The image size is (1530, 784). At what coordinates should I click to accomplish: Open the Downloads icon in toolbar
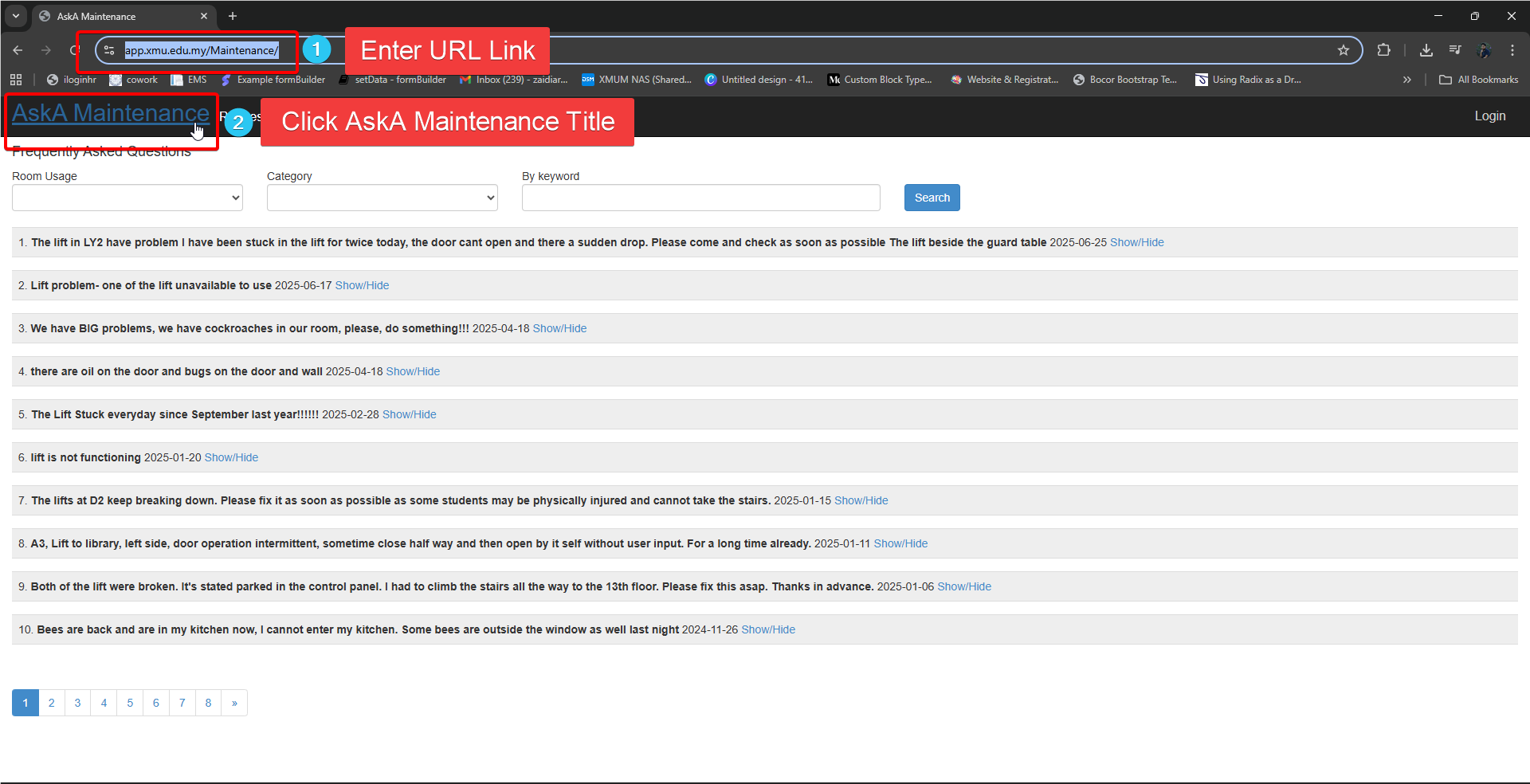click(x=1426, y=50)
